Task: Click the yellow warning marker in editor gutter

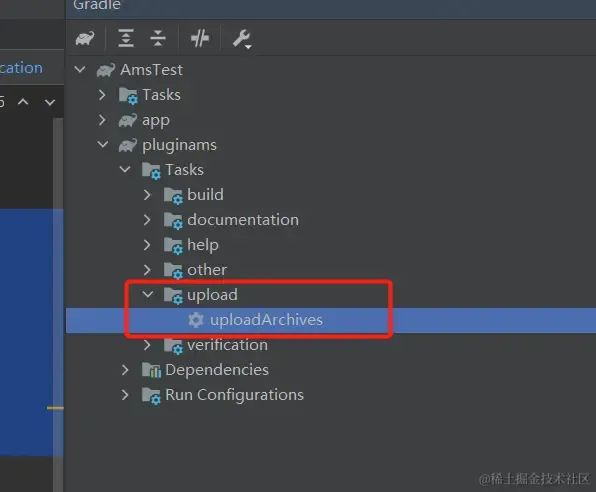Action: tap(55, 408)
